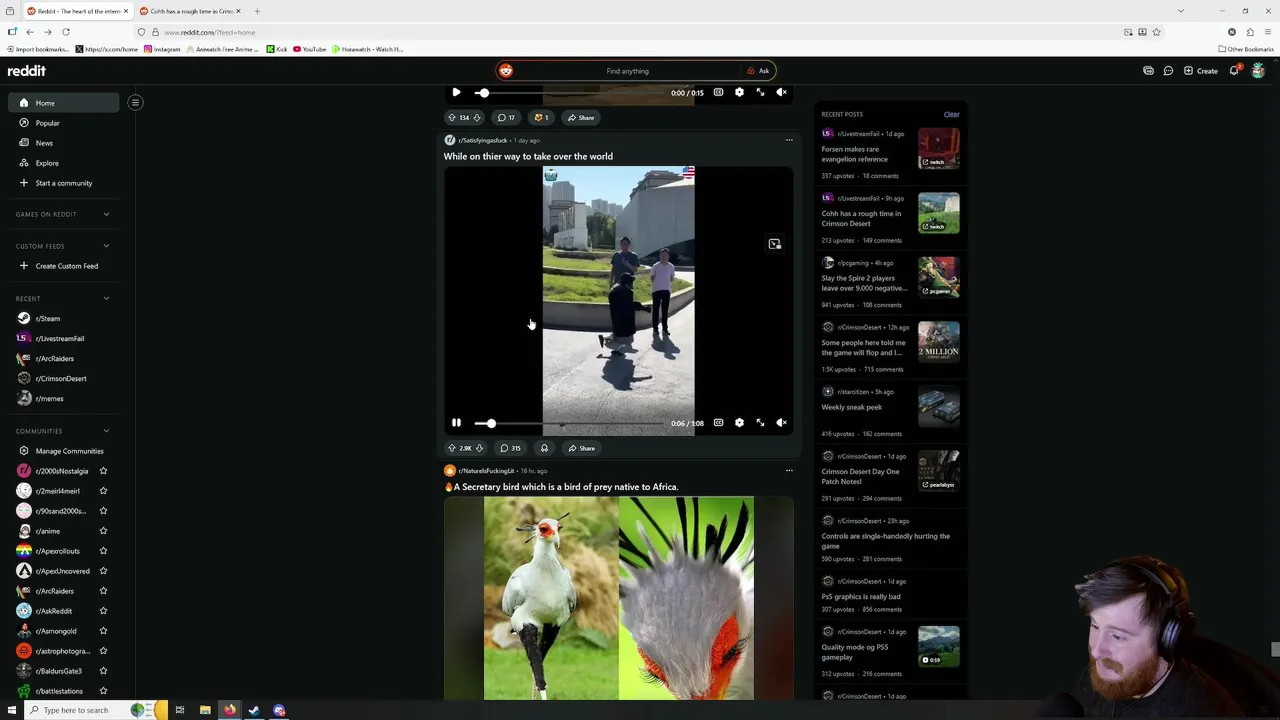Viewport: 1280px width, 720px height.
Task: Open the notifications bell
Action: tap(1234, 71)
